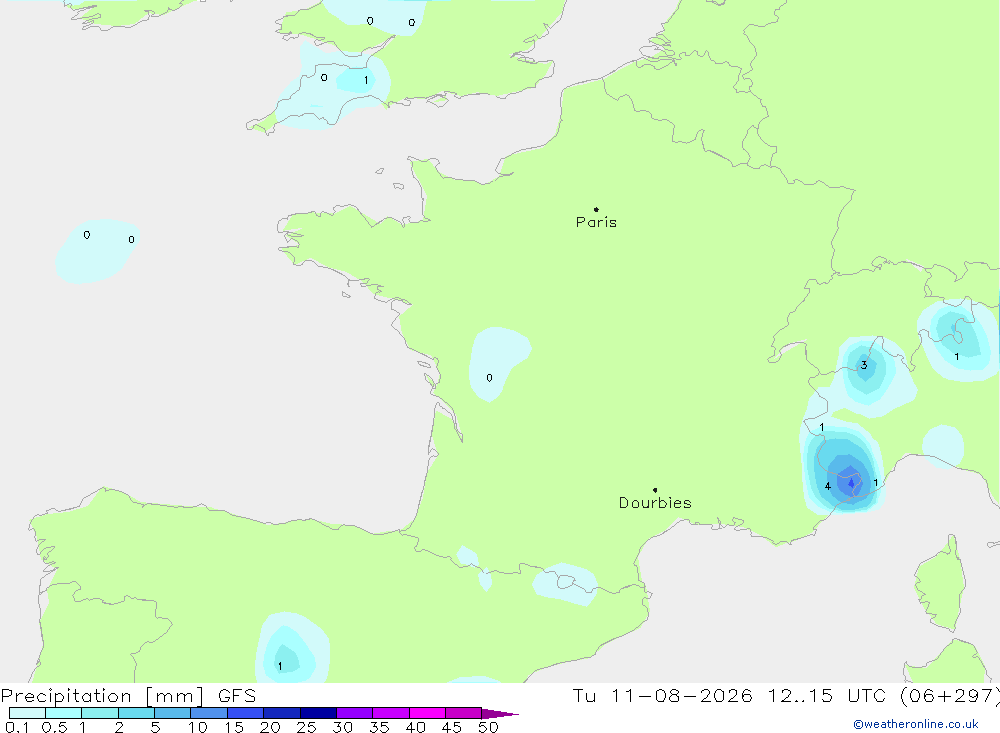This screenshot has width=1000, height=733.
Task: Click the 25 mm dark blue legend swatch
Action: point(318,713)
